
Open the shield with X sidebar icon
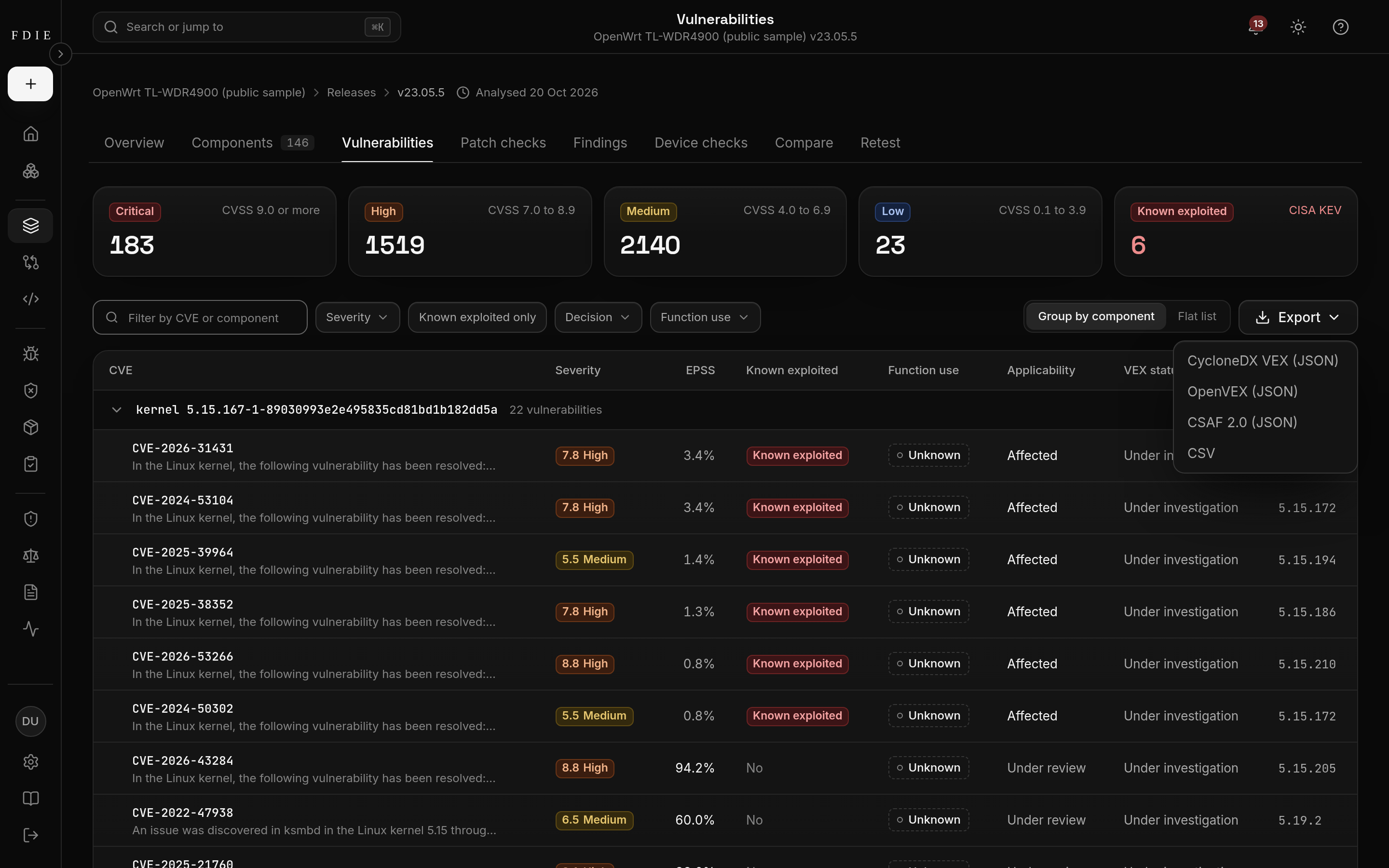(30, 391)
